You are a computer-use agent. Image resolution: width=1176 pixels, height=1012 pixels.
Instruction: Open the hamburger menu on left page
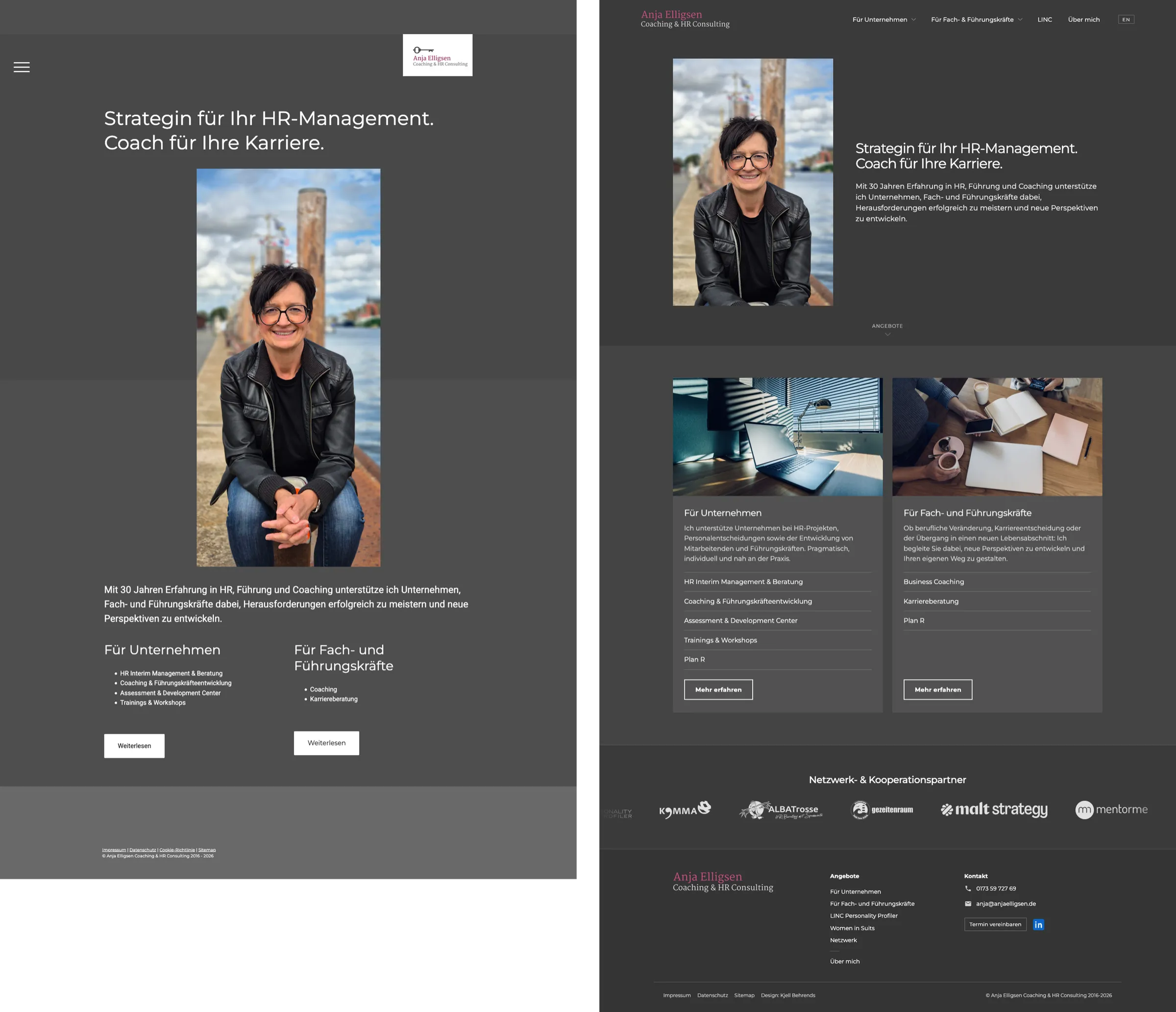pyautogui.click(x=22, y=67)
